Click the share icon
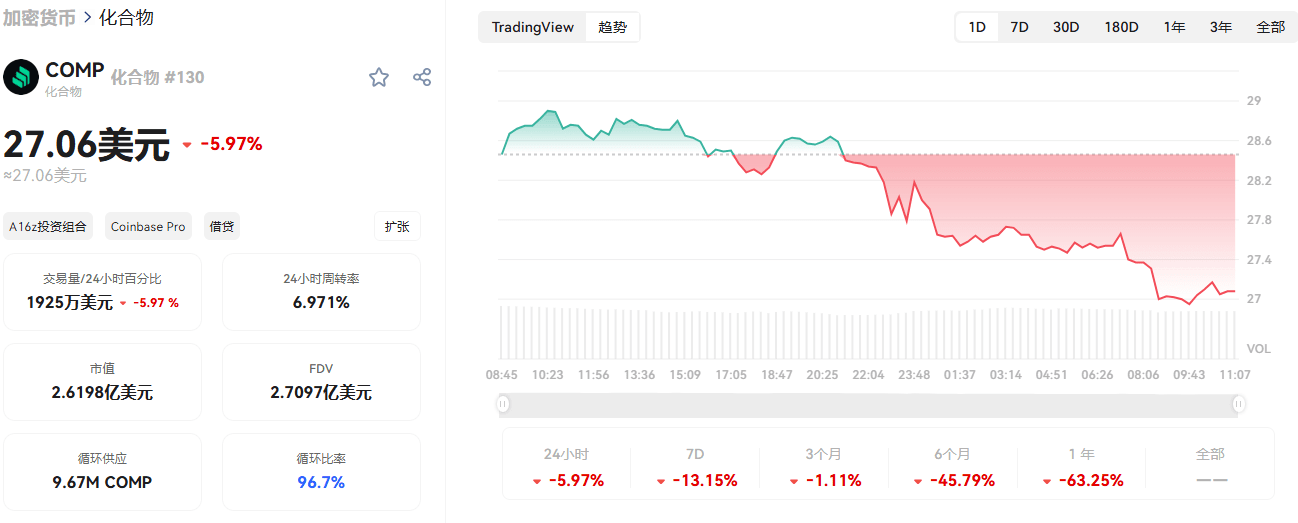Image resolution: width=1298 pixels, height=523 pixels. (x=422, y=77)
